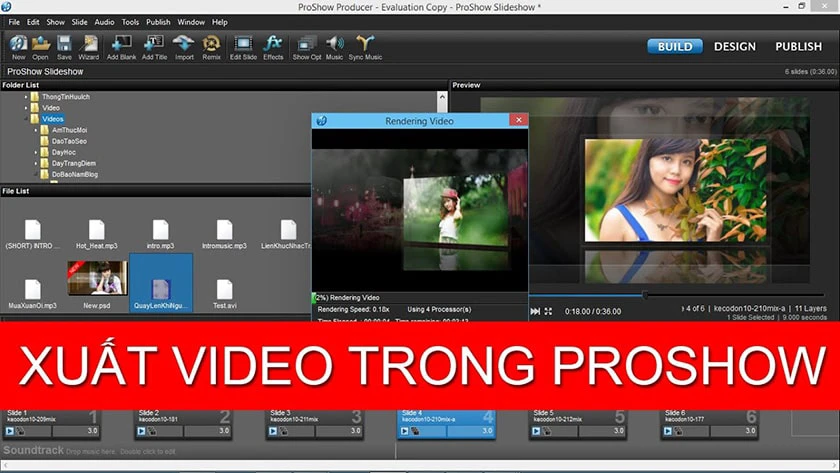Expand the ThongTinHuuIch folder
The width and height of the screenshot is (840, 473).
click(26, 97)
